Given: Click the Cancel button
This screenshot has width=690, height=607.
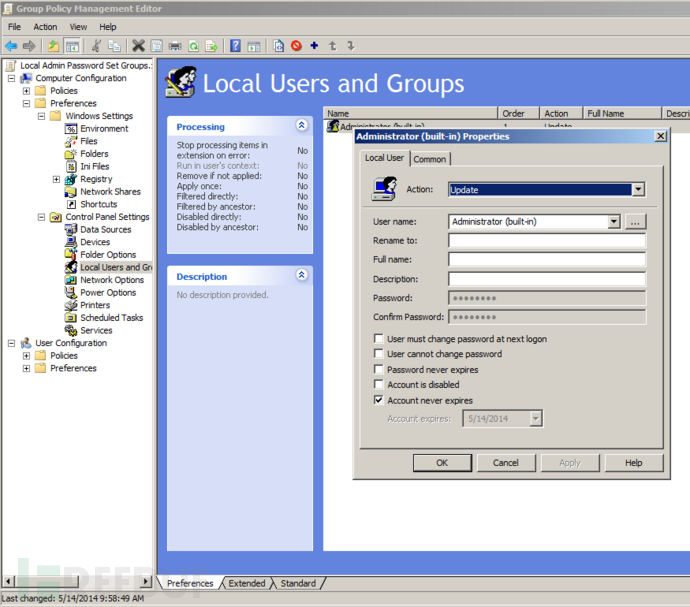Looking at the screenshot, I should [506, 463].
